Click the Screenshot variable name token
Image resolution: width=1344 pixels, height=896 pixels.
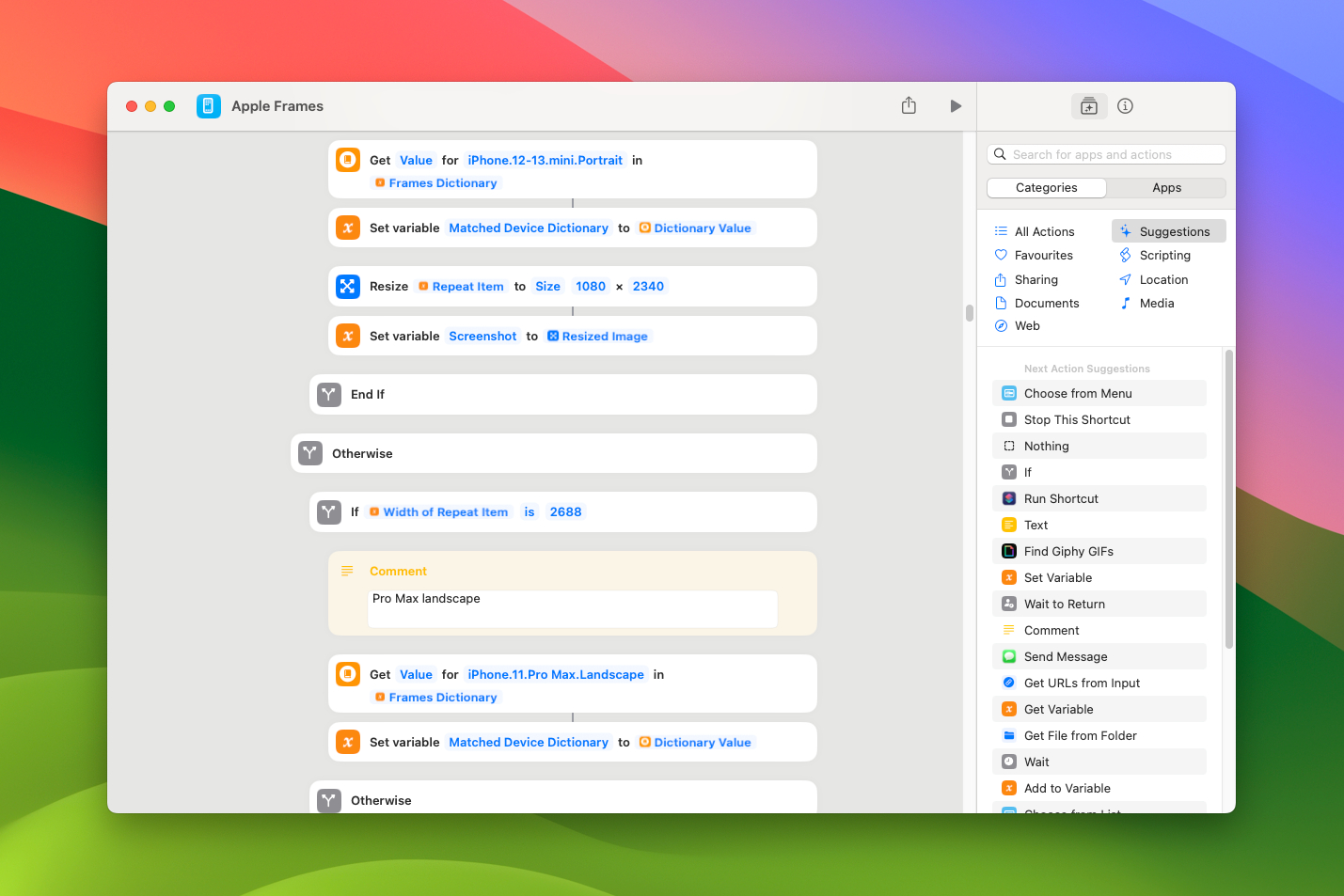click(x=482, y=336)
